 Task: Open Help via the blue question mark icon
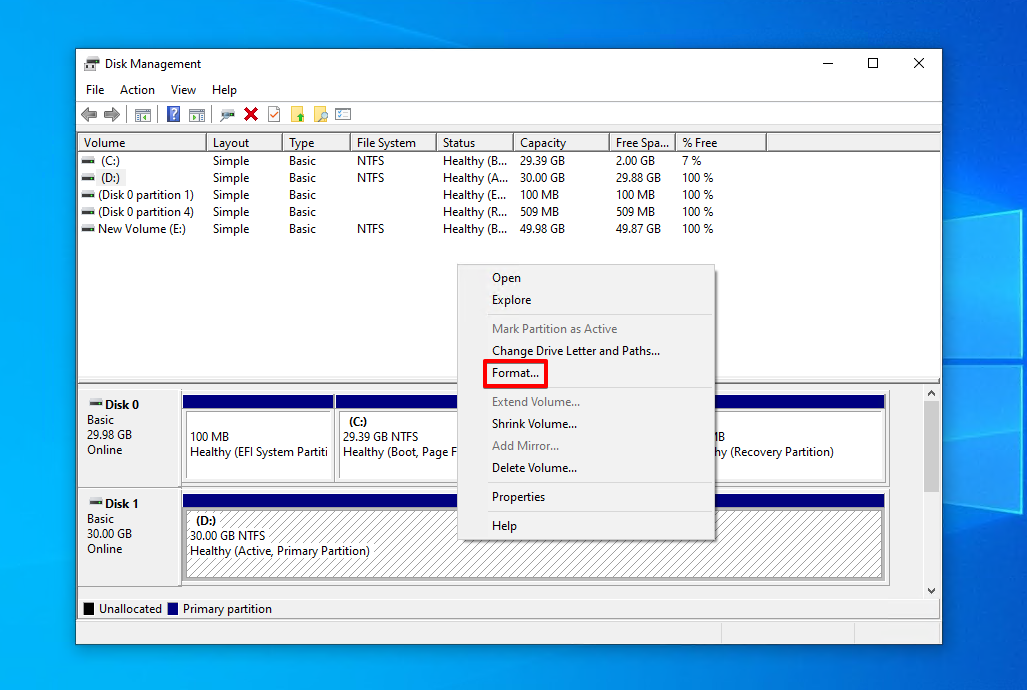tap(174, 114)
